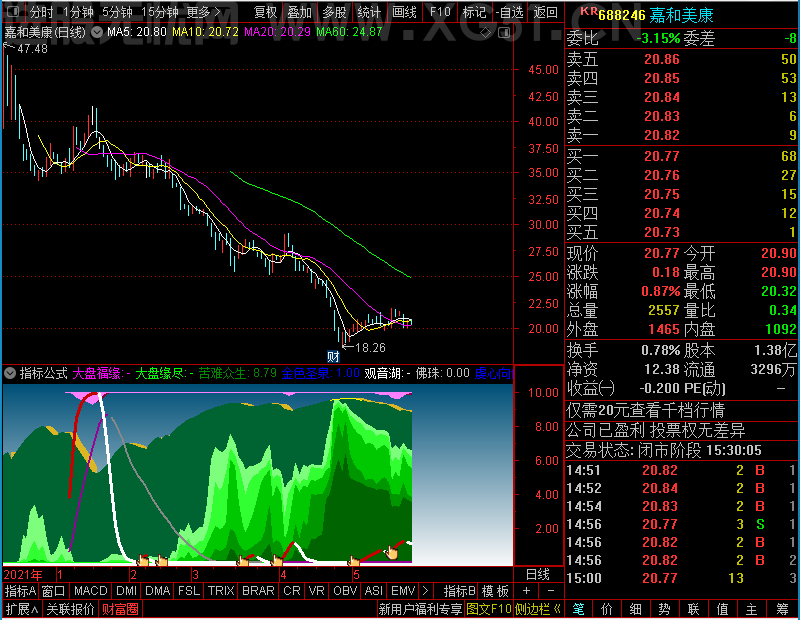Click the 财 marker below the price chart

(x=333, y=356)
